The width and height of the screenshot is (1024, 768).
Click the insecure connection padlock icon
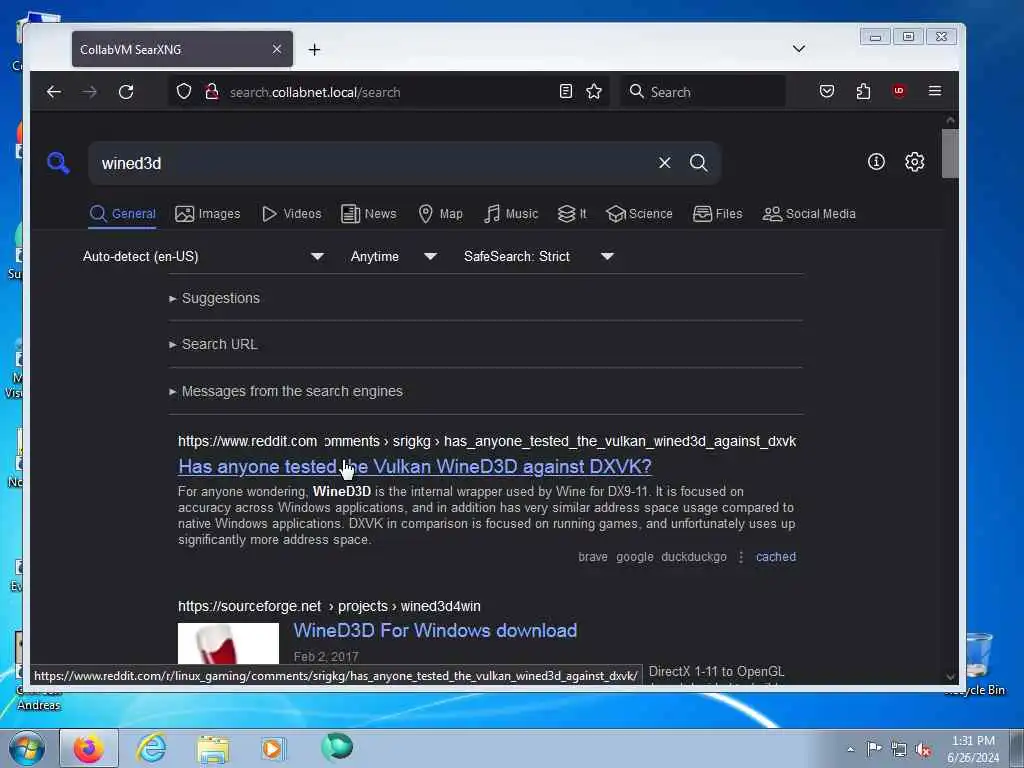pyautogui.click(x=212, y=91)
